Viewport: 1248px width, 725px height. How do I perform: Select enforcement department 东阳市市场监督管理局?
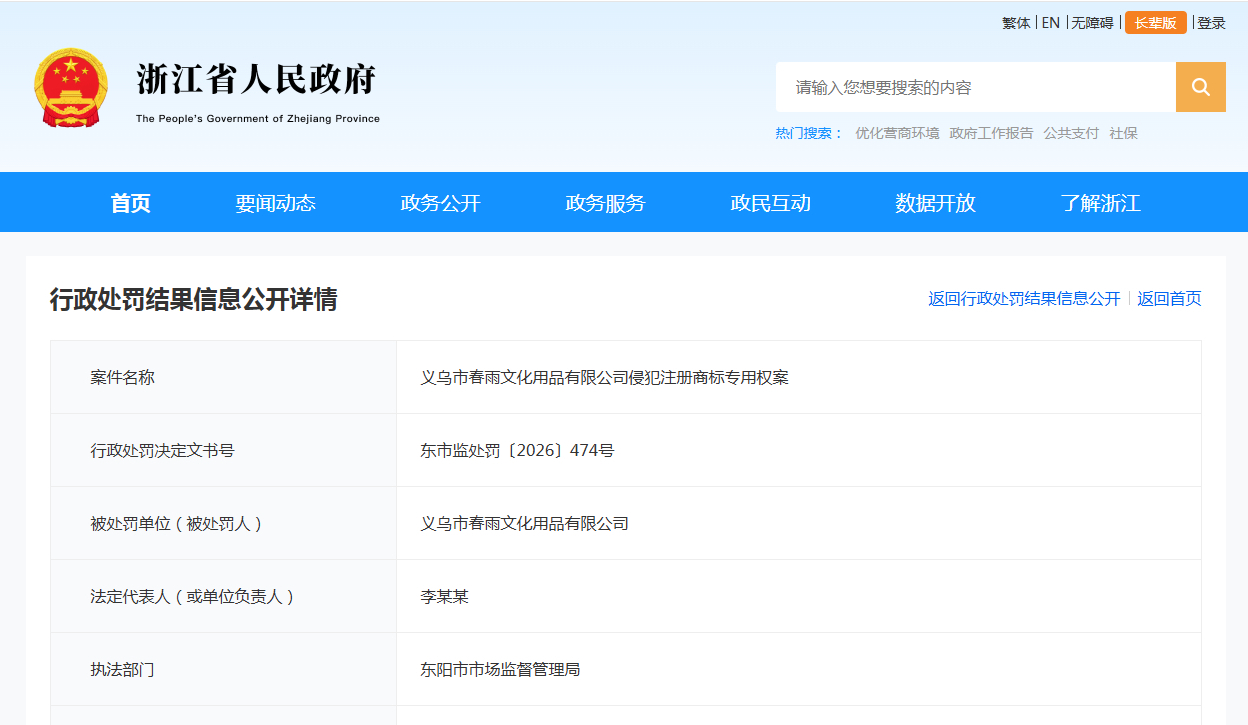pos(500,669)
